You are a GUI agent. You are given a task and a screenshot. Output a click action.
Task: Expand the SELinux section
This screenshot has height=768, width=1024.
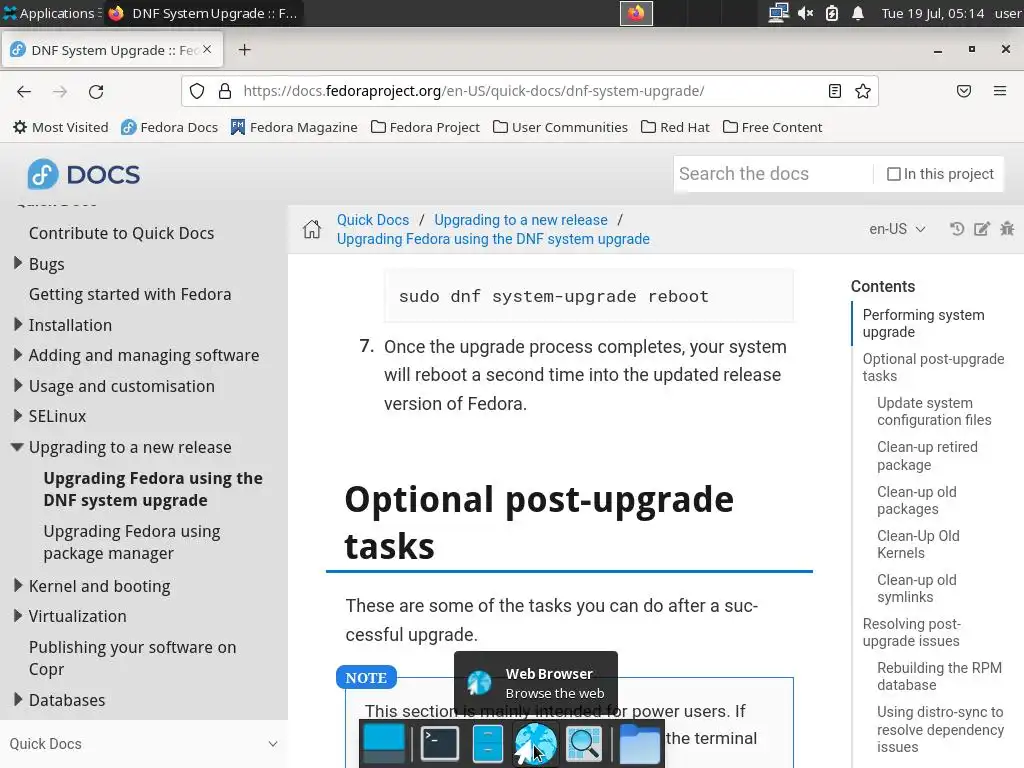coord(18,415)
